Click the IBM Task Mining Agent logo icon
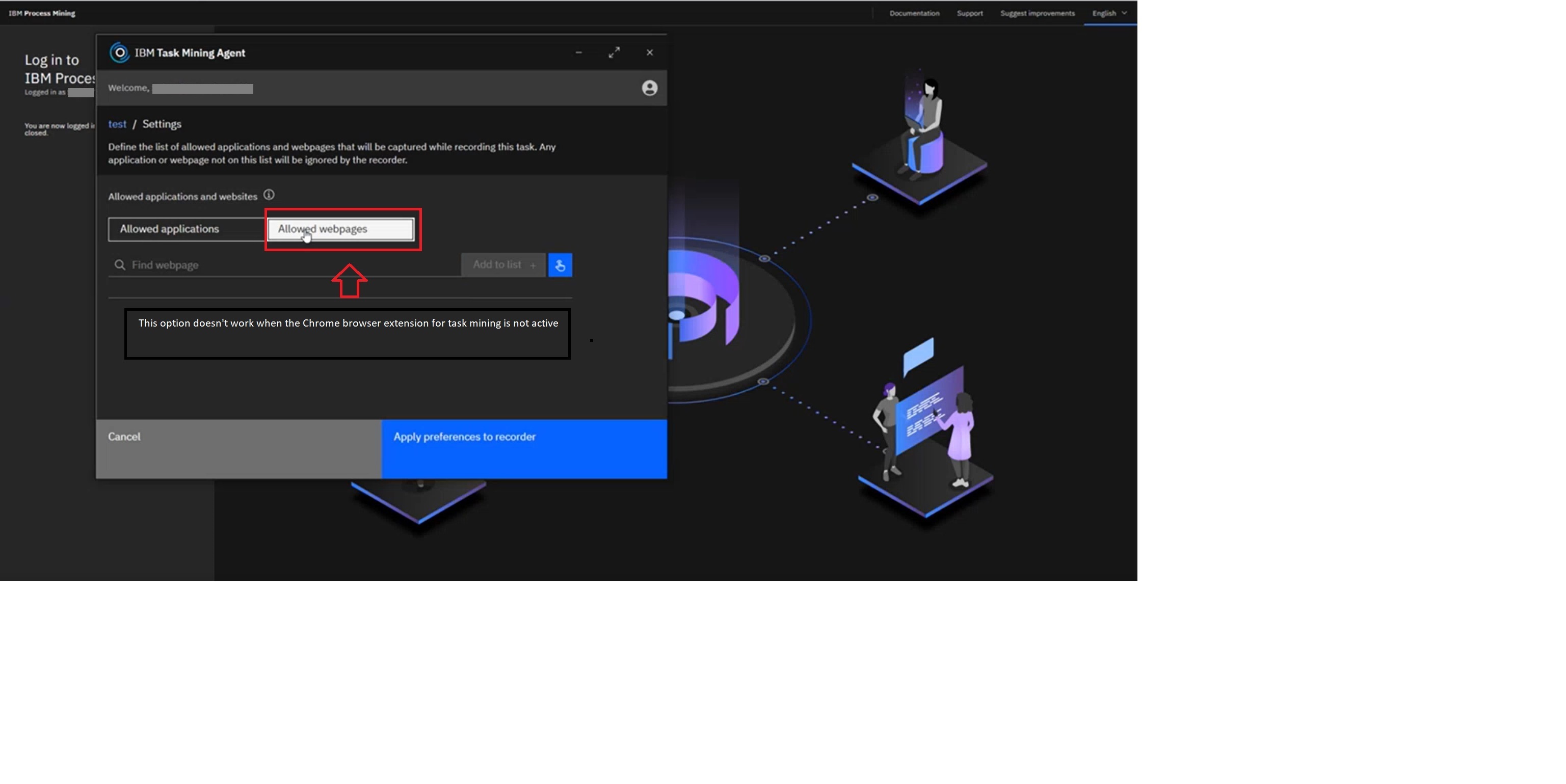1566x784 pixels. [x=119, y=53]
